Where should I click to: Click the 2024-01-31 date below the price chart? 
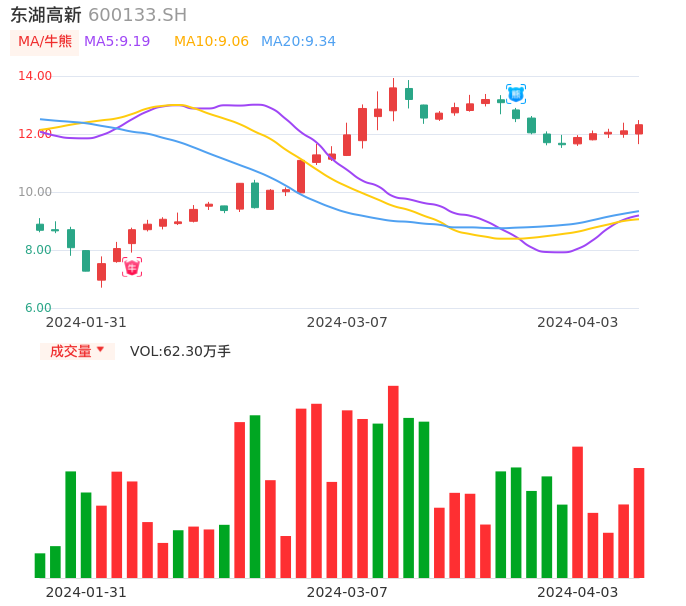pos(86,322)
